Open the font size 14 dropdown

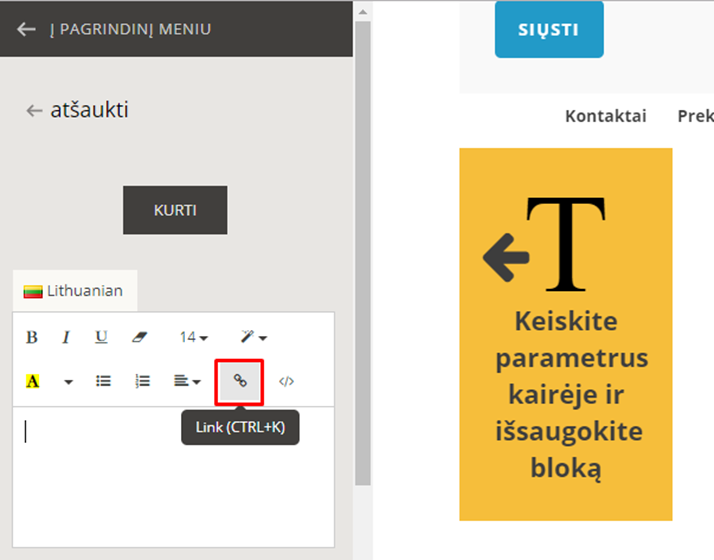click(x=194, y=337)
